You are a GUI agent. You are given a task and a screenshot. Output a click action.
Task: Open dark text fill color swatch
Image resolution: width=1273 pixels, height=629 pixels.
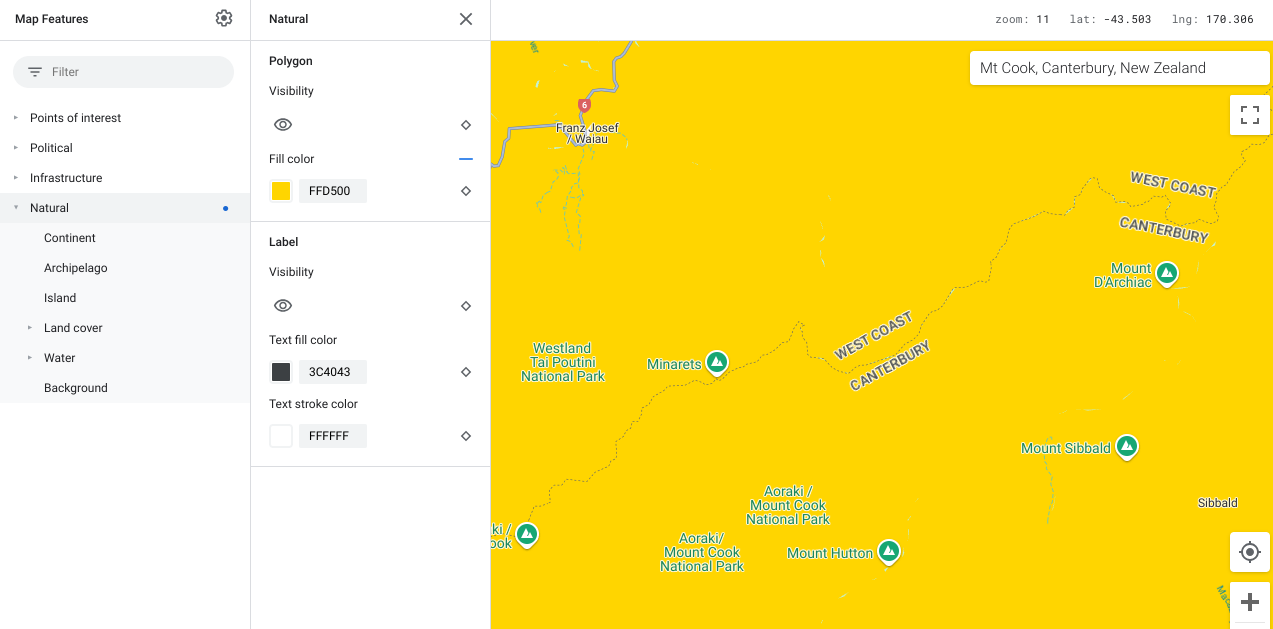click(281, 372)
